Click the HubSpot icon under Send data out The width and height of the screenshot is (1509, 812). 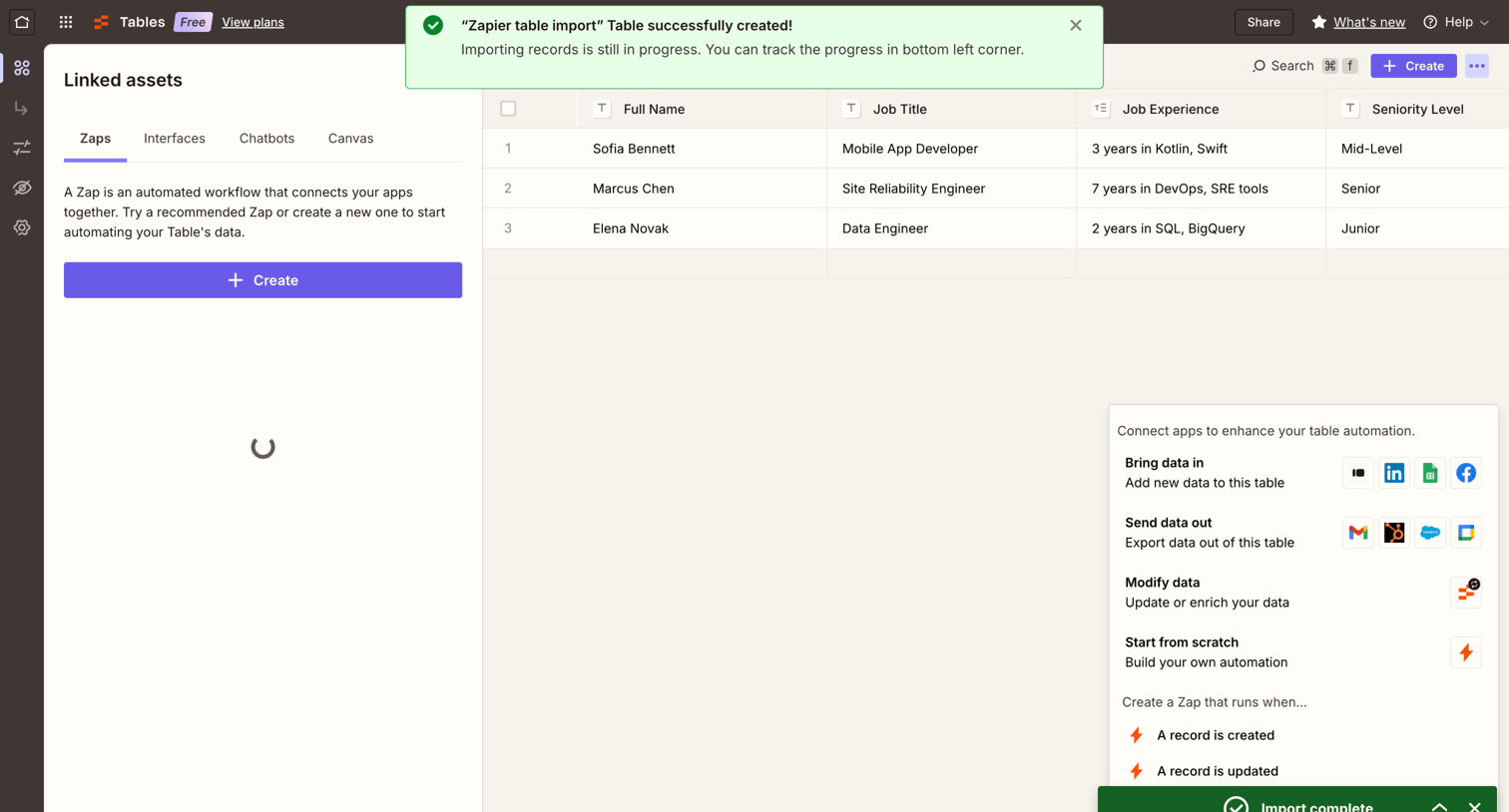pyautogui.click(x=1394, y=533)
